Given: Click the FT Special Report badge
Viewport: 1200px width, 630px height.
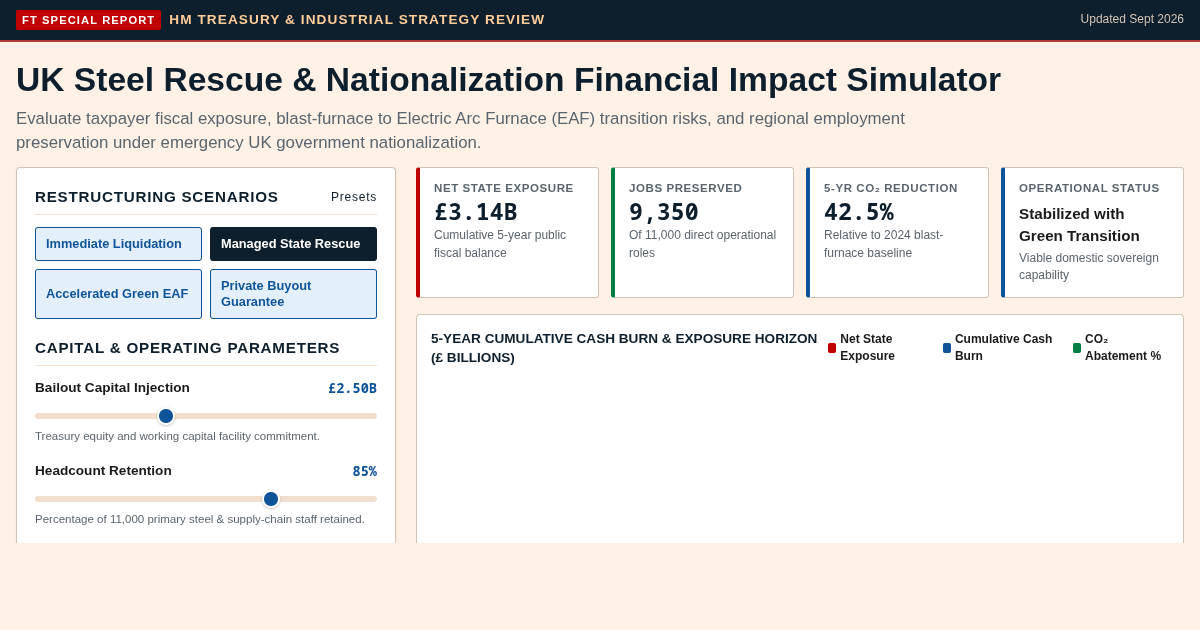Looking at the screenshot, I should (88, 20).
